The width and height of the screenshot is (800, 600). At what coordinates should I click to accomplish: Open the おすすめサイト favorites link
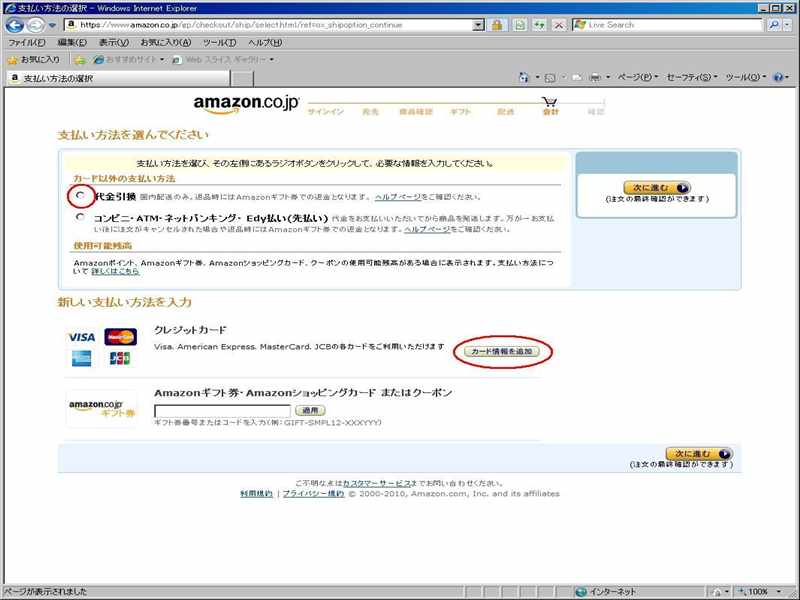click(129, 60)
